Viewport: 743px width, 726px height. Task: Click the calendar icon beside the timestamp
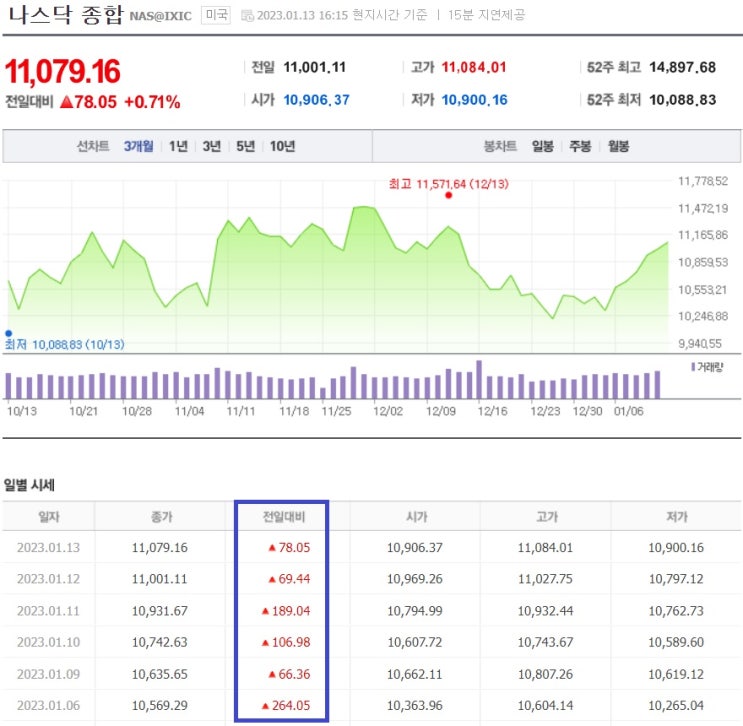tap(247, 16)
